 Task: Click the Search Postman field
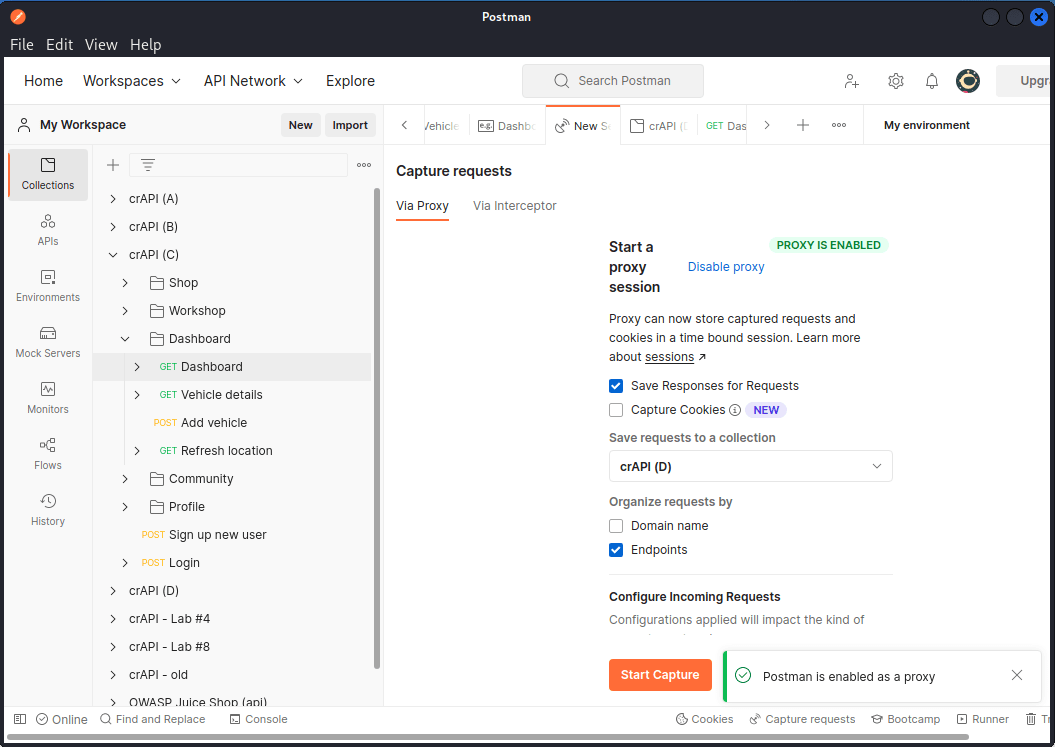(x=612, y=81)
